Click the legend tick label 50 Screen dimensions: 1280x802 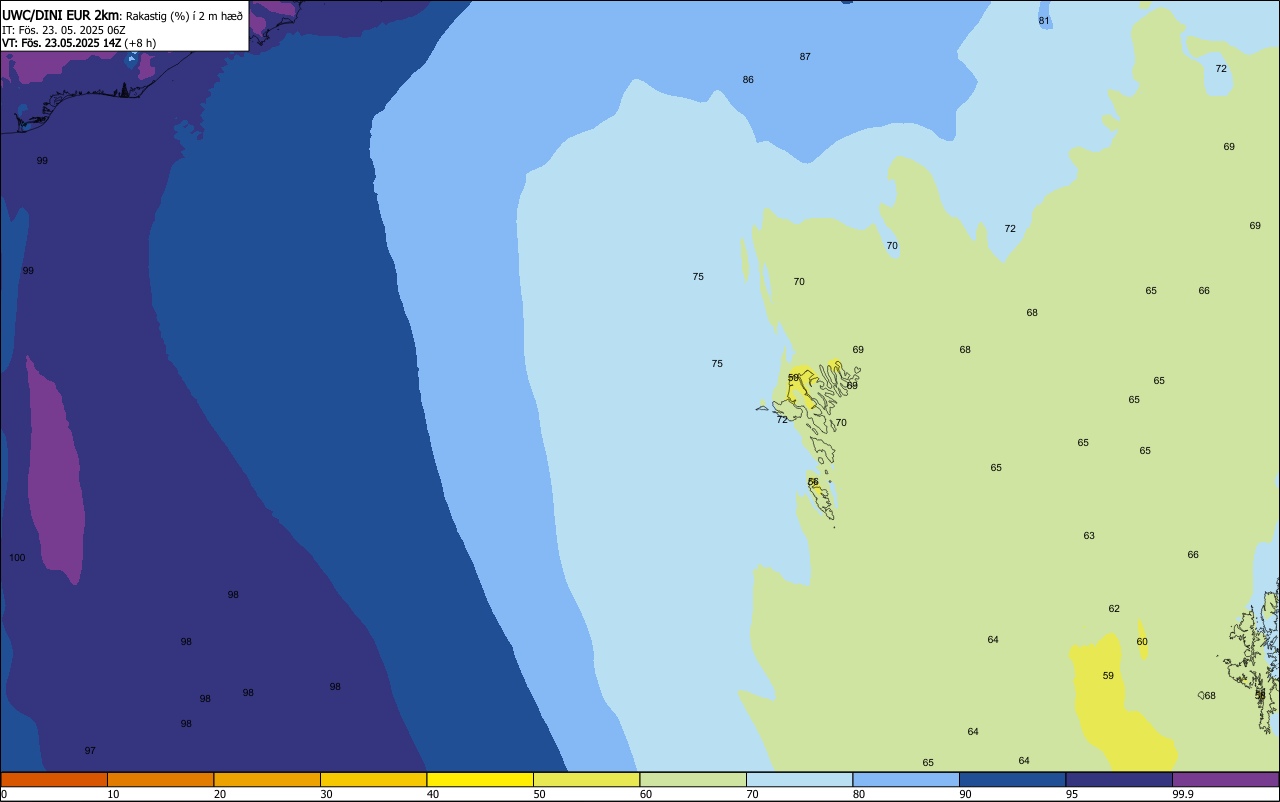pyautogui.click(x=539, y=794)
